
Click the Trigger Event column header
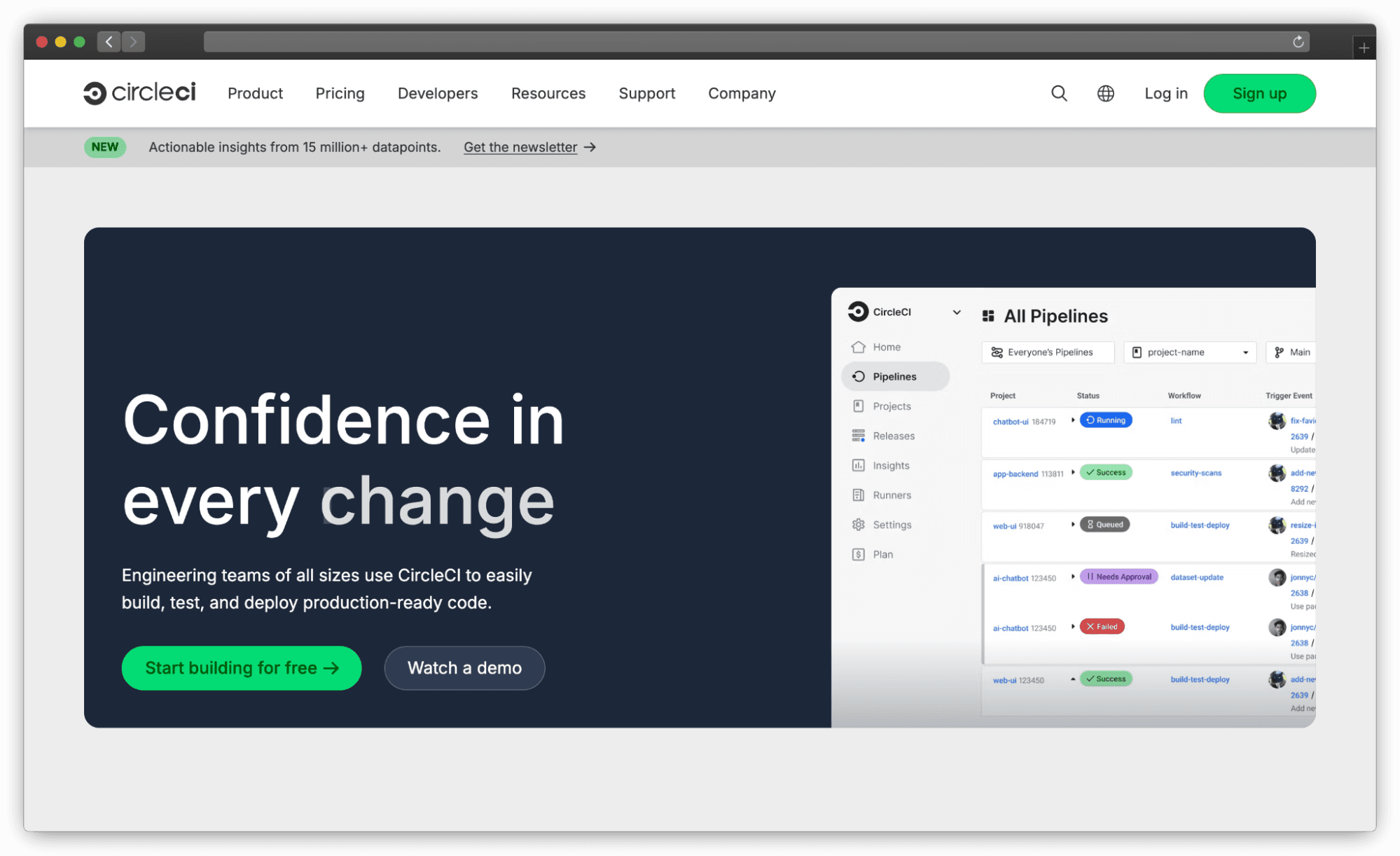click(x=1289, y=396)
